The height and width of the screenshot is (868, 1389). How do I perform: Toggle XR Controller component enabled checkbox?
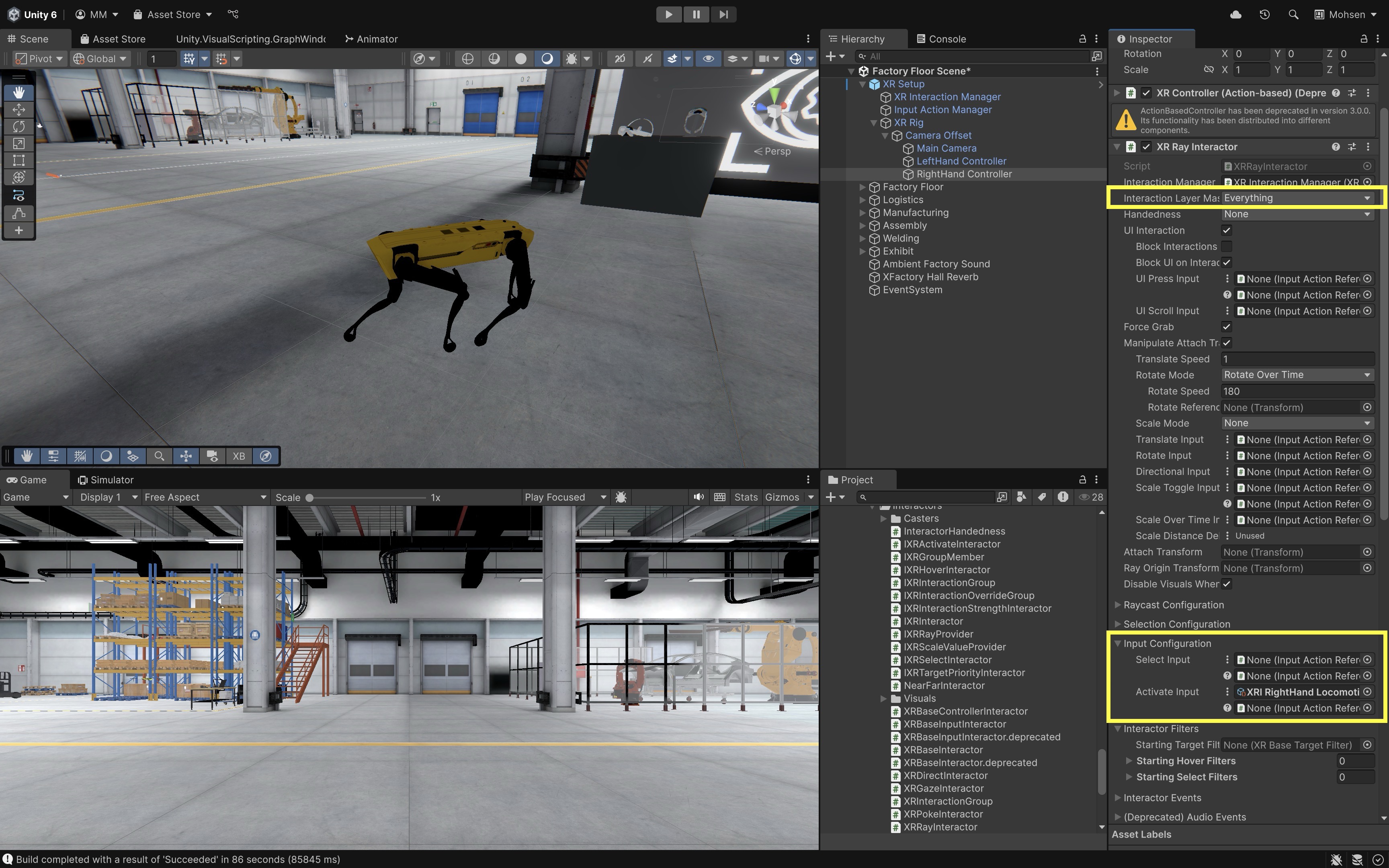1146,93
